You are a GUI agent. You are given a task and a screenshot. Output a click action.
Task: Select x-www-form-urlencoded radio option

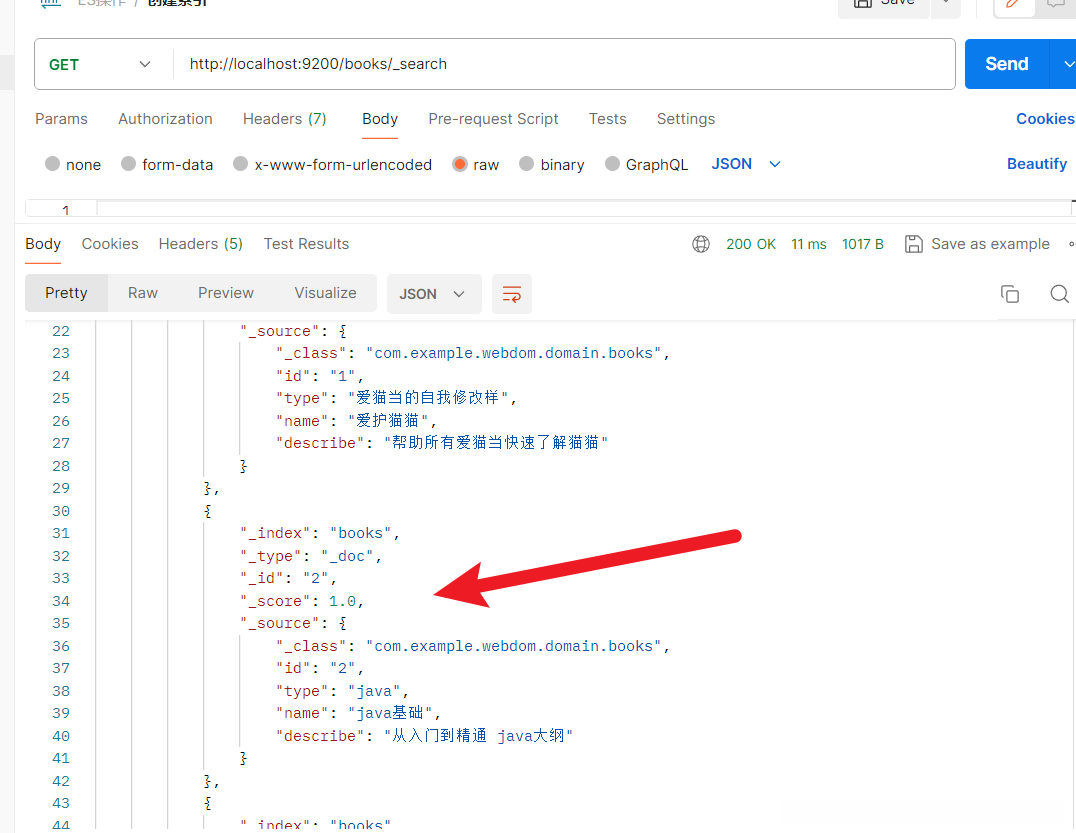[x=240, y=164]
